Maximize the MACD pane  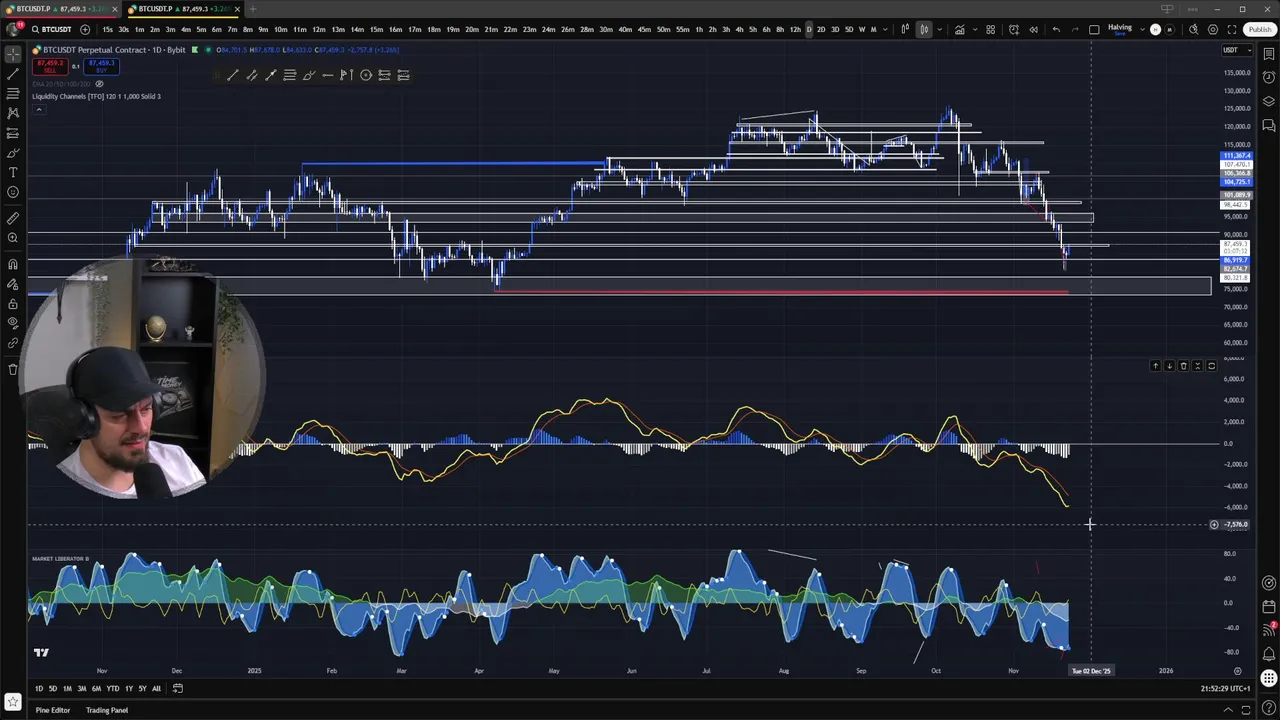pyautogui.click(x=1211, y=366)
